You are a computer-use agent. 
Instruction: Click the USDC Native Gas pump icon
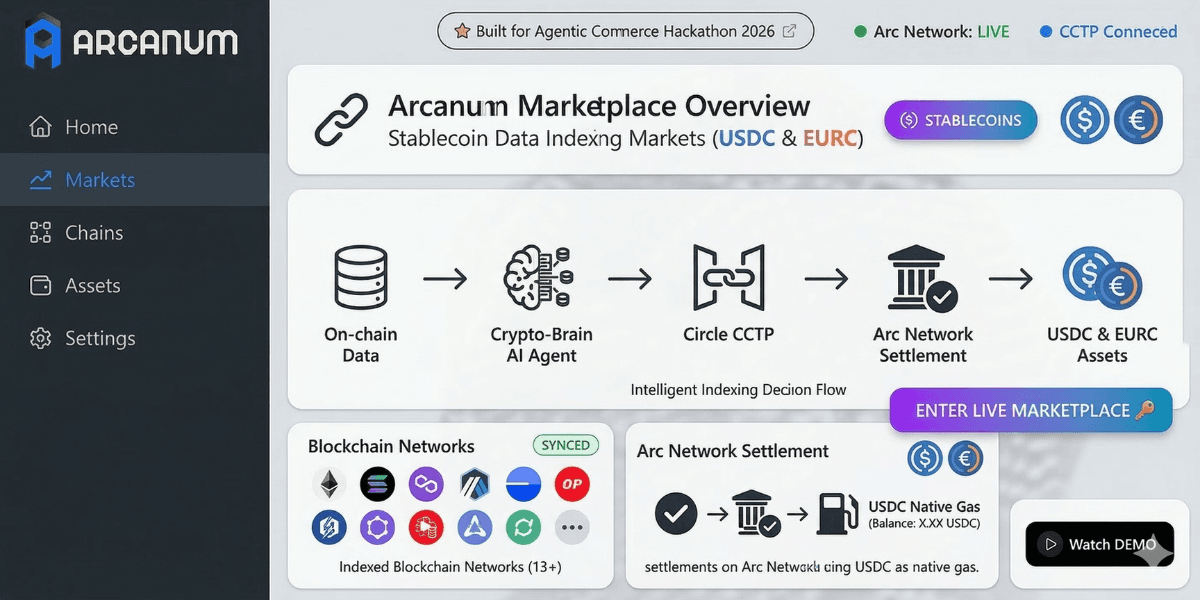[x=834, y=515]
